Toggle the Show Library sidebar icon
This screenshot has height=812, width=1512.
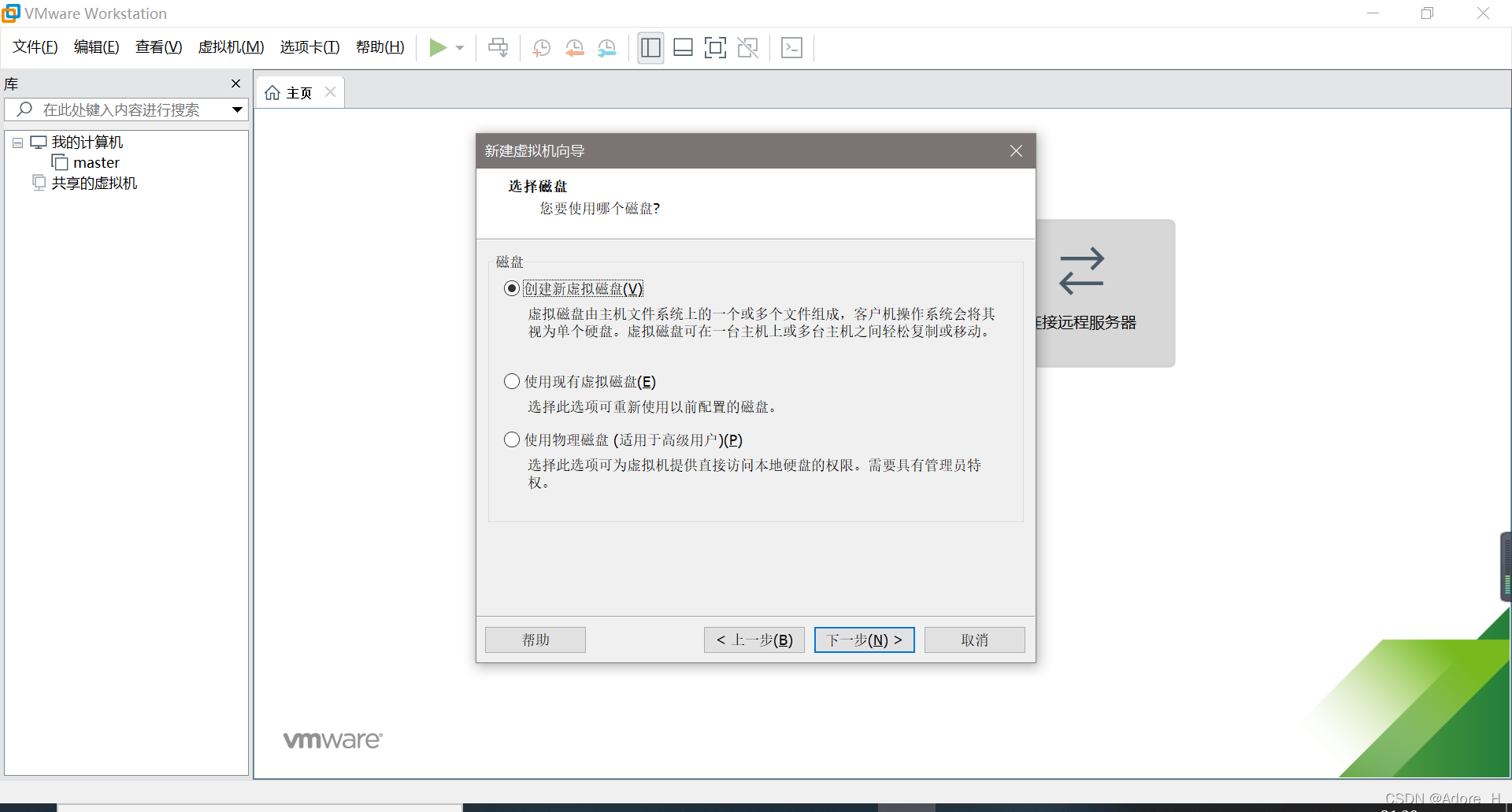pyautogui.click(x=650, y=48)
